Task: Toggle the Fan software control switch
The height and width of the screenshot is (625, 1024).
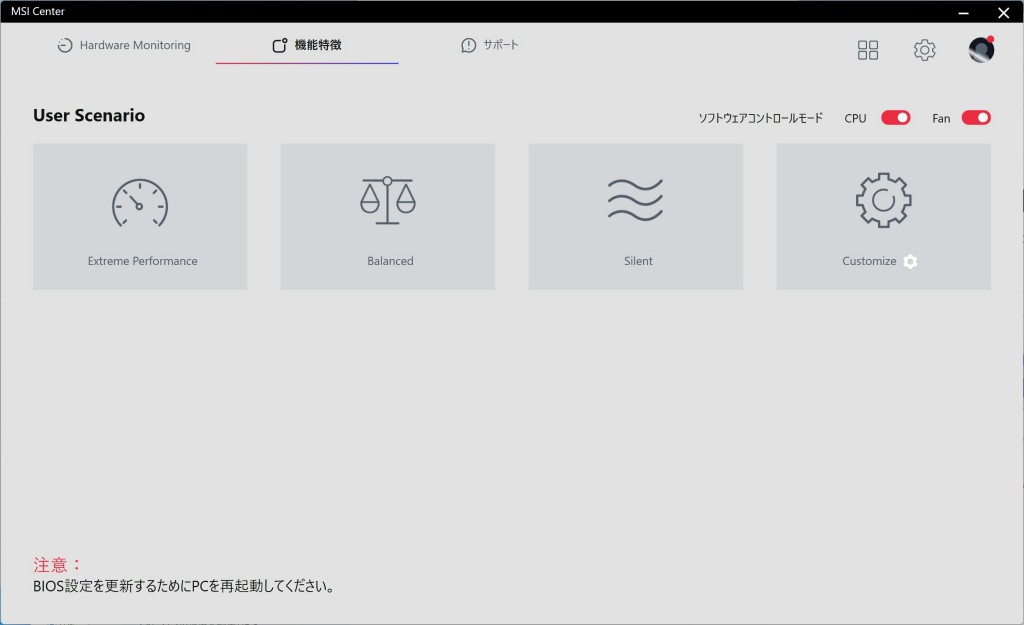Action: click(976, 118)
